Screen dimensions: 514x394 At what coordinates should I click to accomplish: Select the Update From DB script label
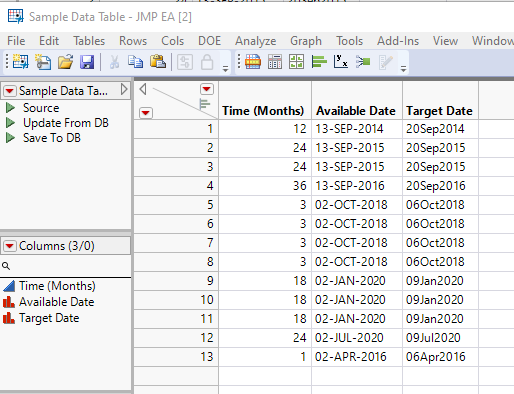(x=66, y=123)
